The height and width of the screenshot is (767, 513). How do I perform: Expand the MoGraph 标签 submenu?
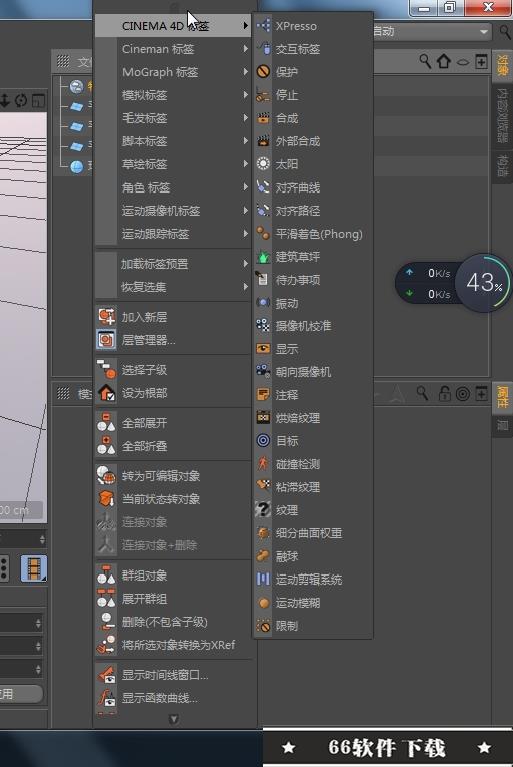tap(173, 72)
